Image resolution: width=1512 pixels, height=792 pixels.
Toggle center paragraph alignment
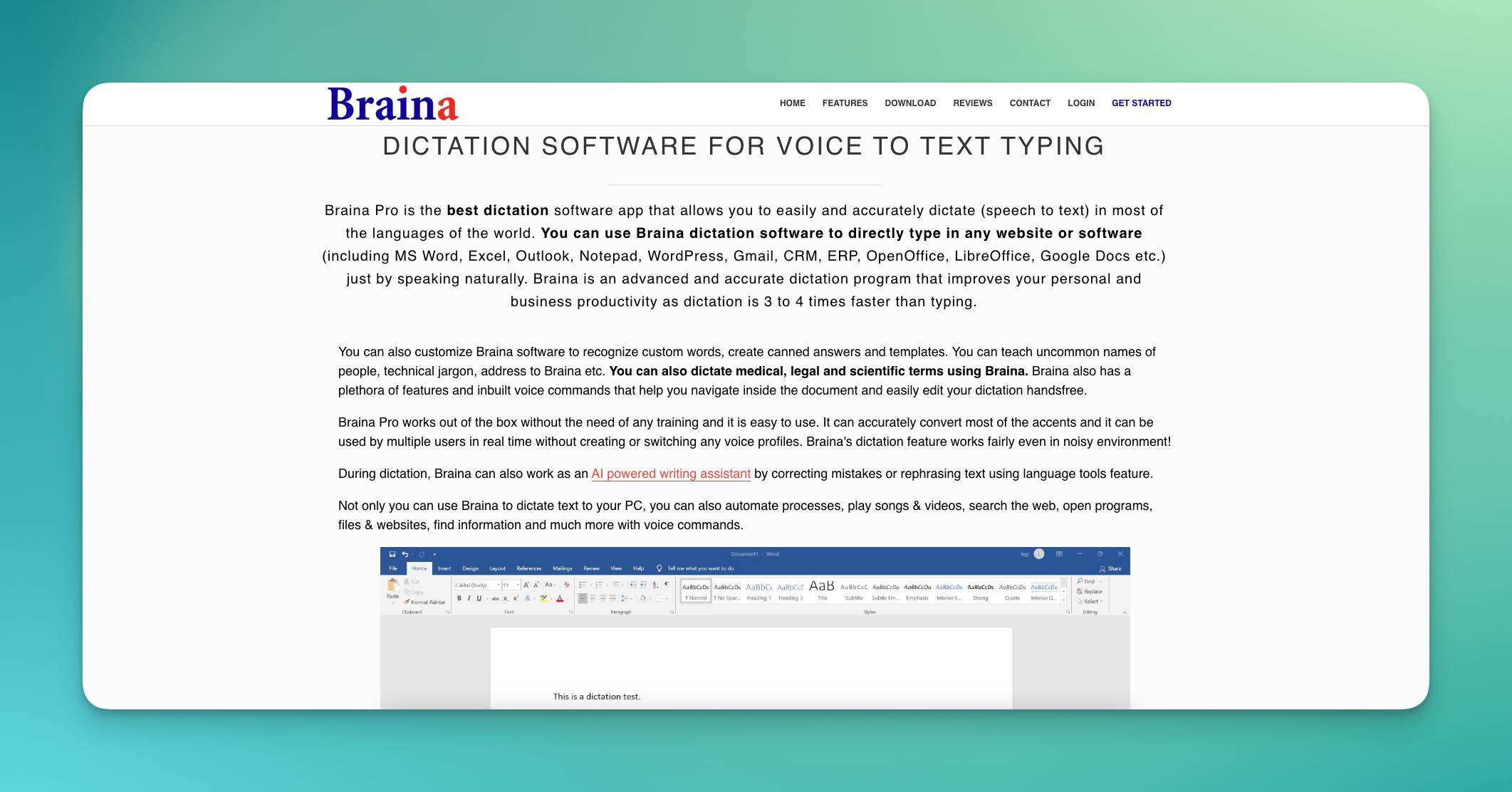pyautogui.click(x=592, y=600)
